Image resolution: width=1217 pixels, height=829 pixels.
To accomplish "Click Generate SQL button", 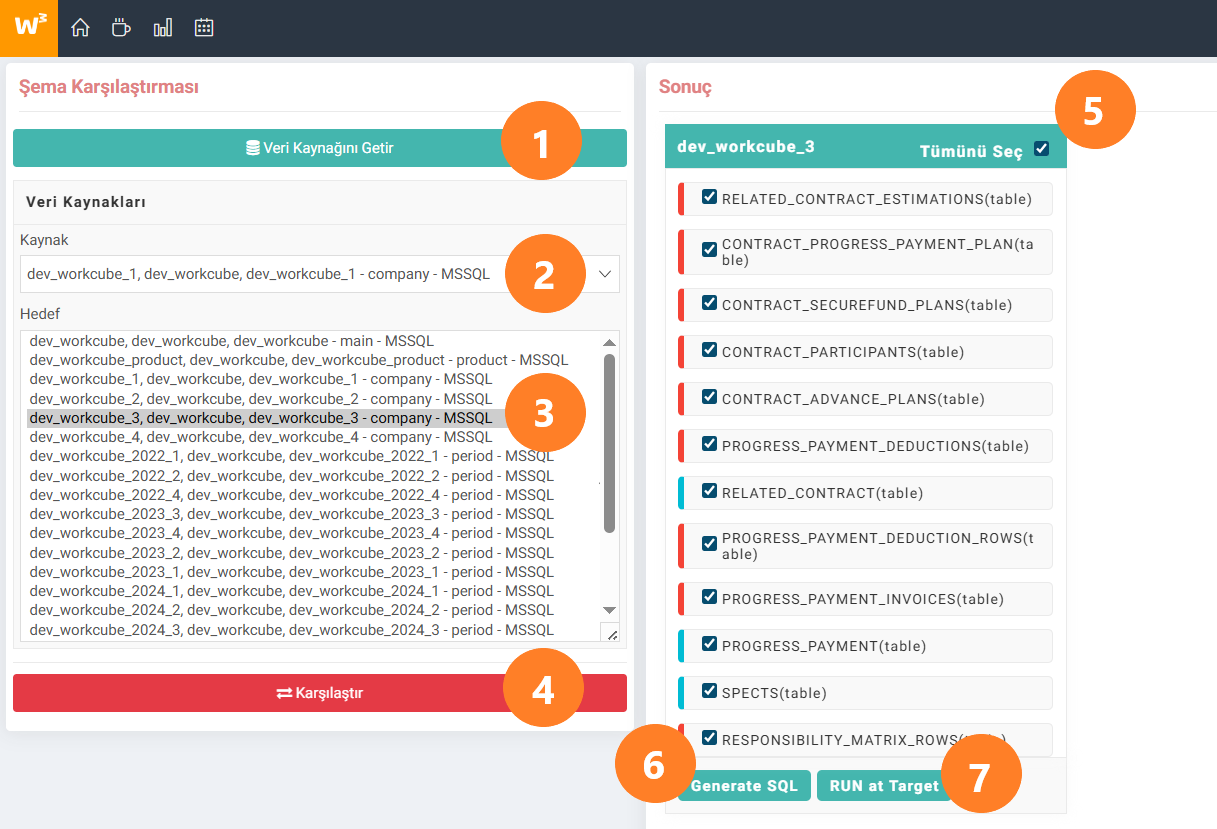I will click(744, 786).
